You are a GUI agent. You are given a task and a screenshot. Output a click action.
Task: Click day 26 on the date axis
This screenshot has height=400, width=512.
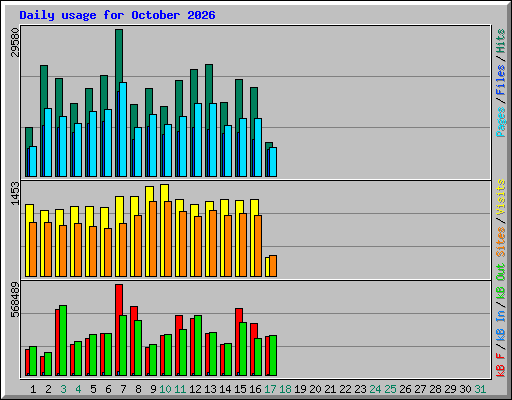pos(405,389)
